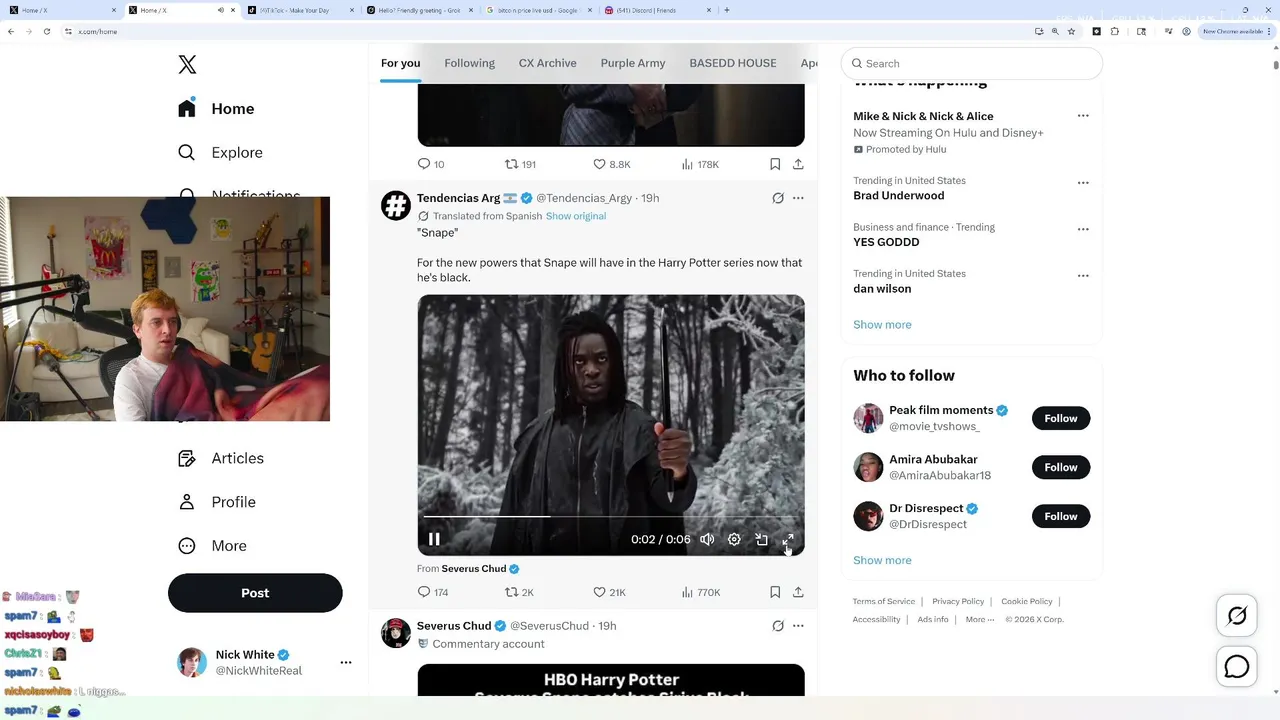Open options for Brad Underwood trend
Screen dimensions: 1280x720
(1083, 183)
